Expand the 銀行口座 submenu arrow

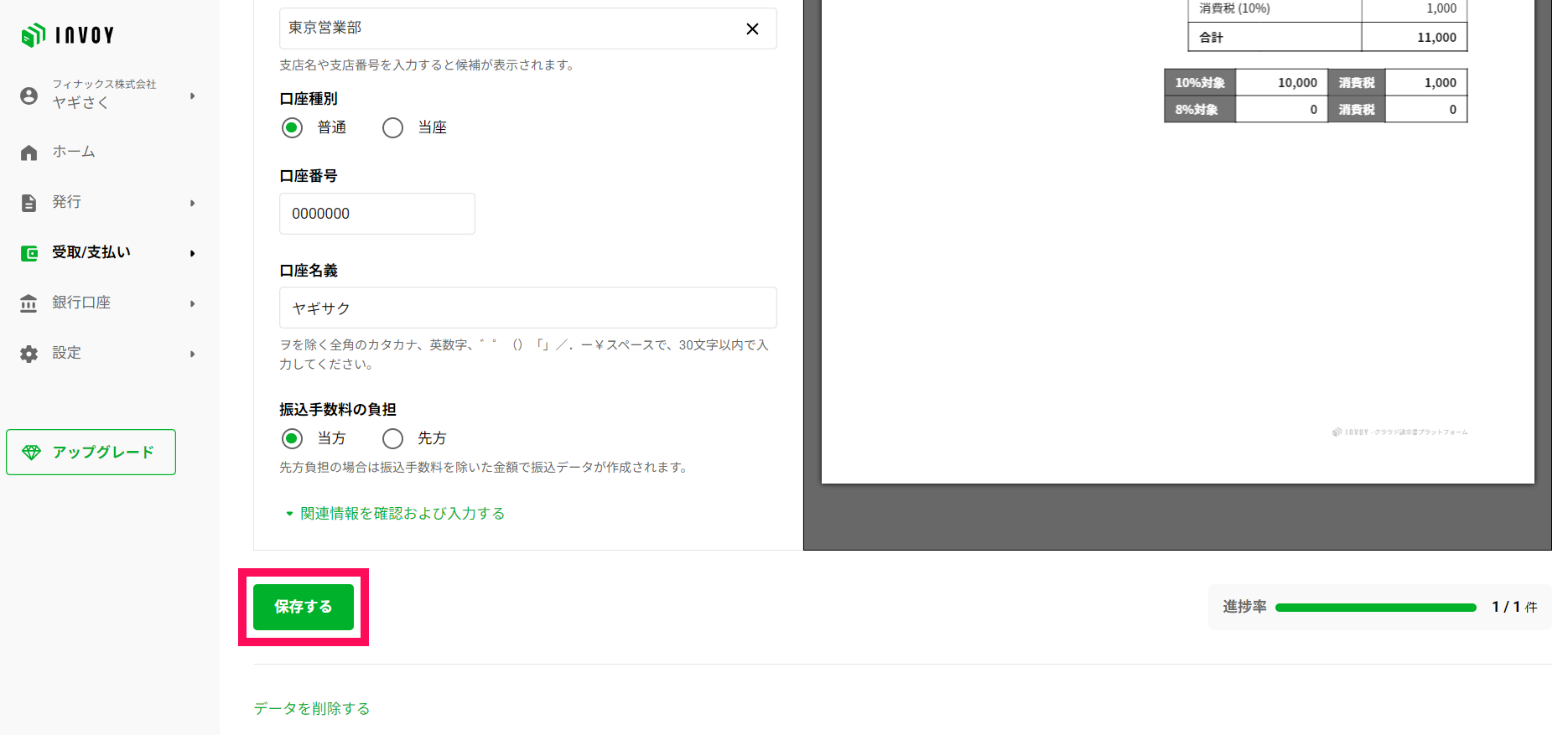point(192,303)
